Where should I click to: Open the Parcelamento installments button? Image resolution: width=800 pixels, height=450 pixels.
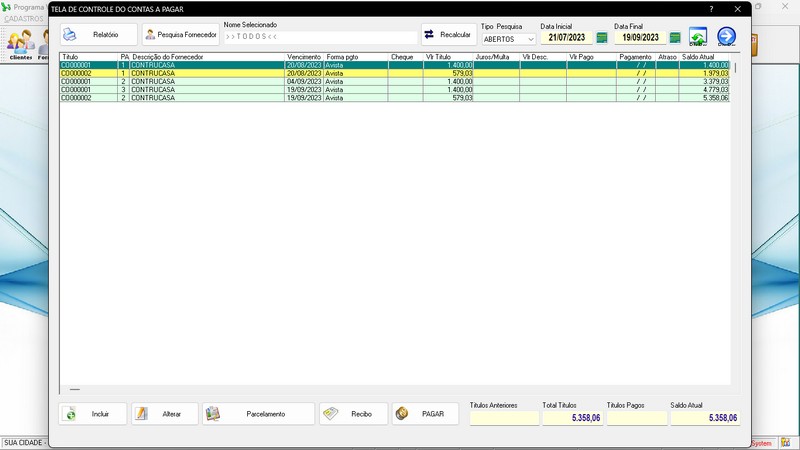(x=259, y=414)
